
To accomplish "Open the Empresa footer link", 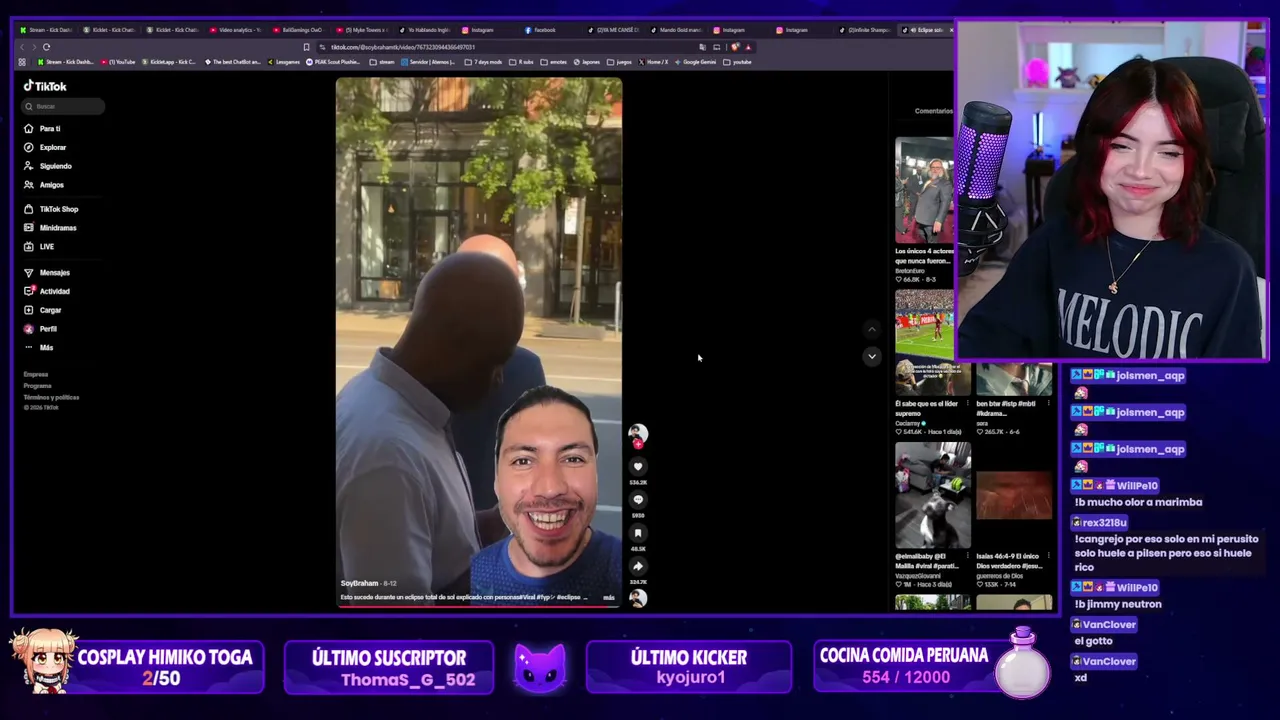I will (x=36, y=374).
